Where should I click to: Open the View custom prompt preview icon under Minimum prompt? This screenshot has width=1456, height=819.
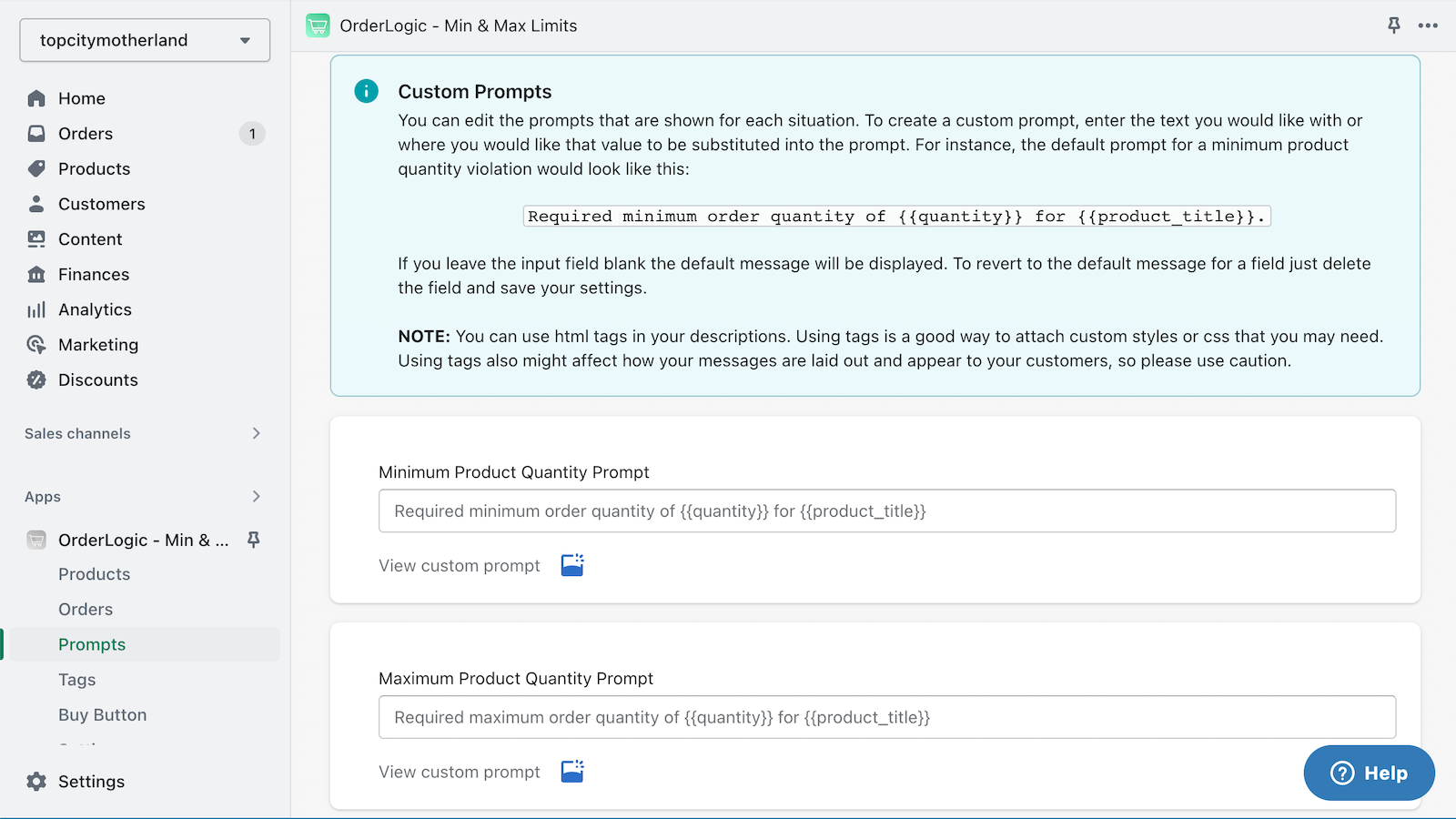coord(571,564)
